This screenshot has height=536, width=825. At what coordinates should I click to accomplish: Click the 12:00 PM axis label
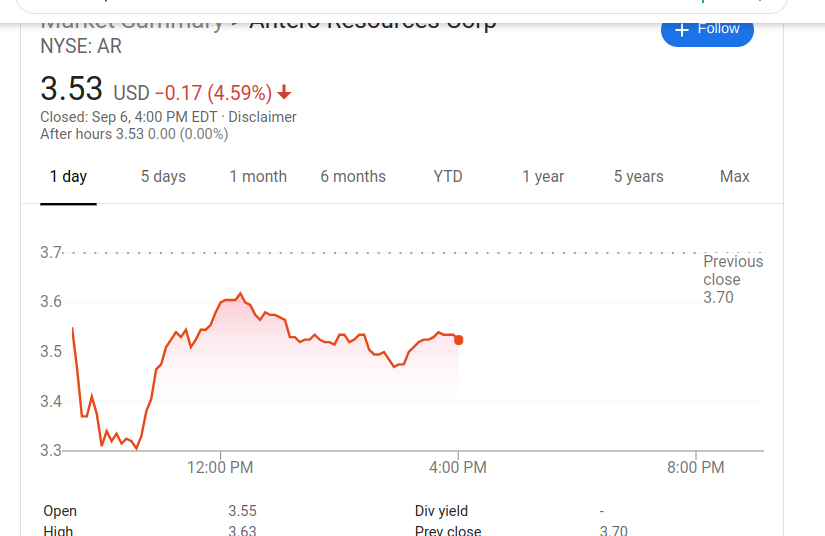click(x=220, y=467)
